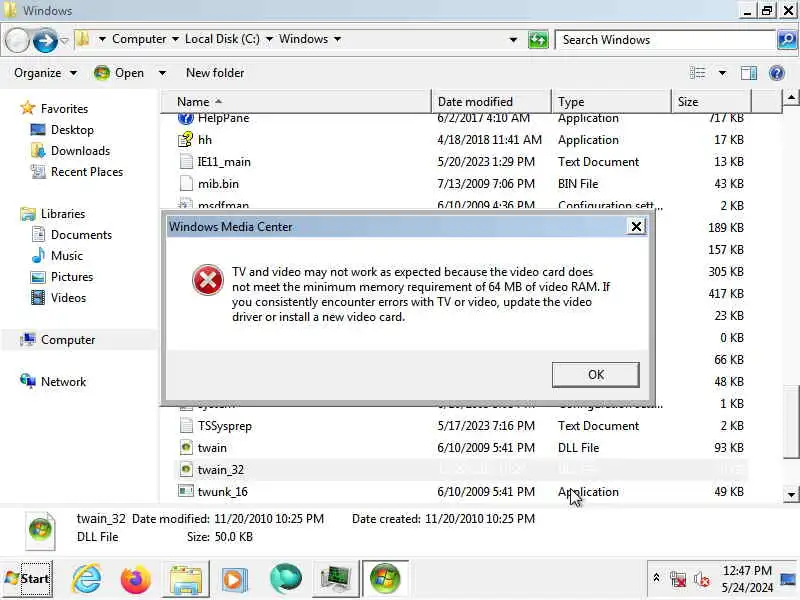The height and width of the screenshot is (600, 800).
Task: Select Computer in the navigation pane
Action: [x=67, y=340]
